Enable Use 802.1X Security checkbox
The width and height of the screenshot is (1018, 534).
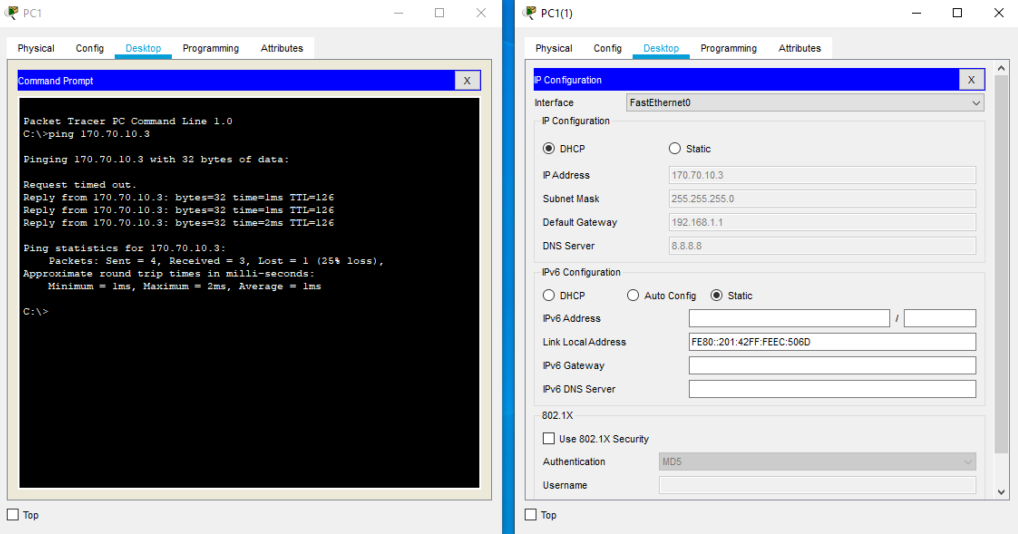(549, 439)
